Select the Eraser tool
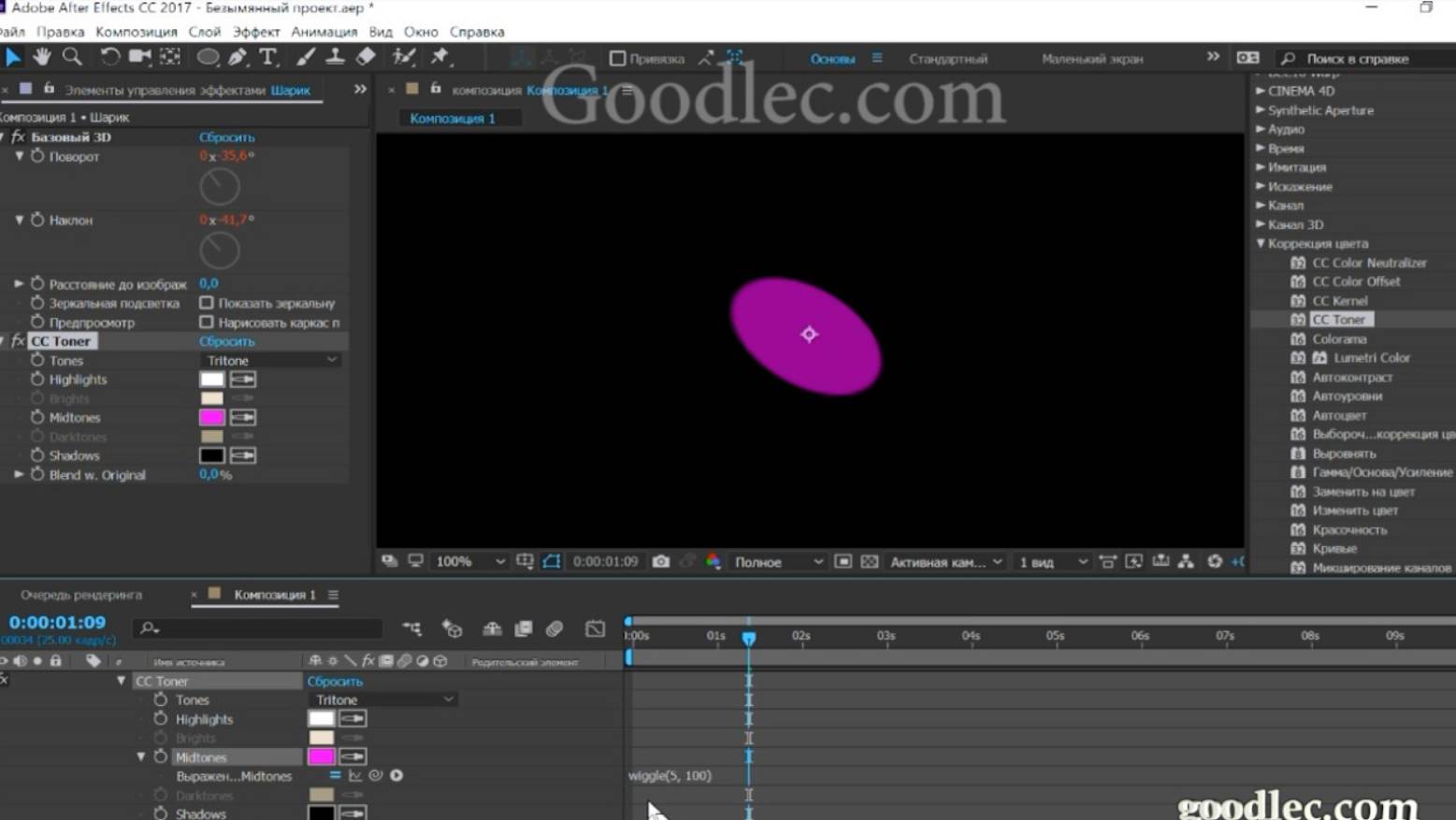This screenshot has height=820, width=1456. (366, 57)
